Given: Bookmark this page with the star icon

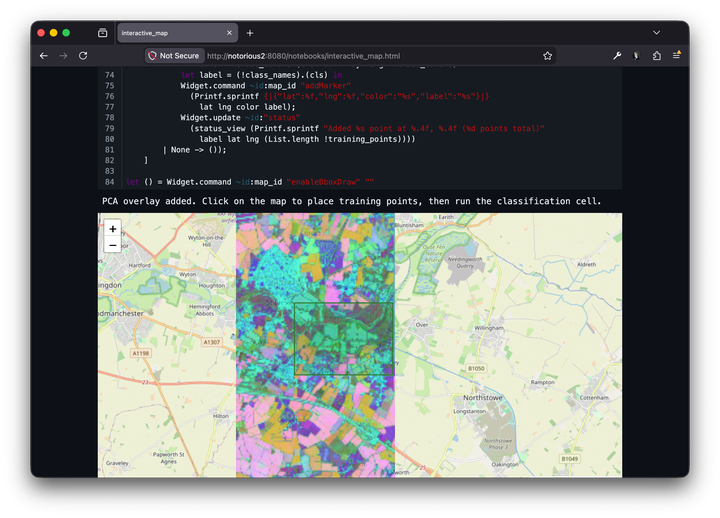Looking at the screenshot, I should coord(547,56).
